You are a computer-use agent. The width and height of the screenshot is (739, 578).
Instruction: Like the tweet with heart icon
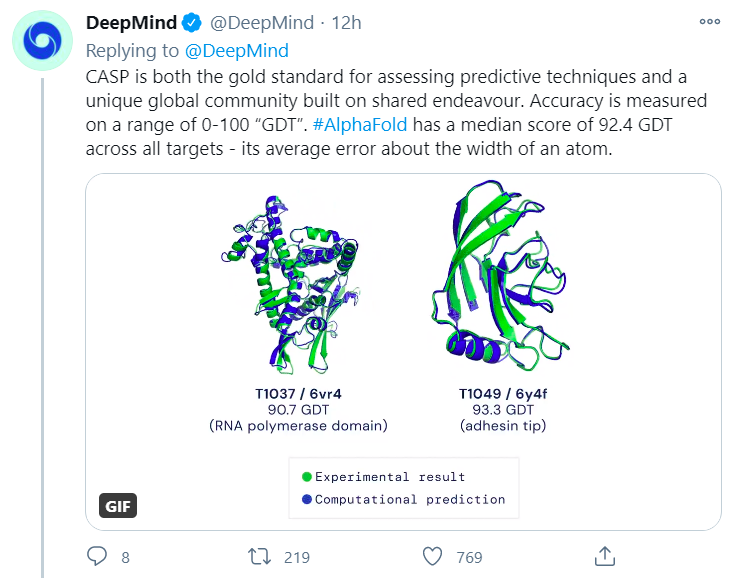432,556
